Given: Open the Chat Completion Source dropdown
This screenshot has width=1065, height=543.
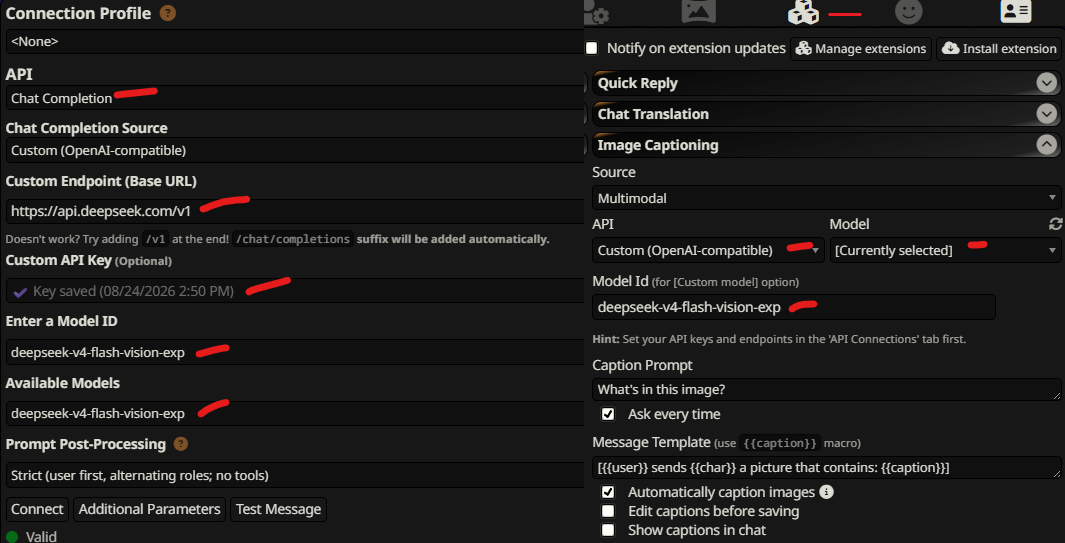Looking at the screenshot, I should (x=295, y=150).
